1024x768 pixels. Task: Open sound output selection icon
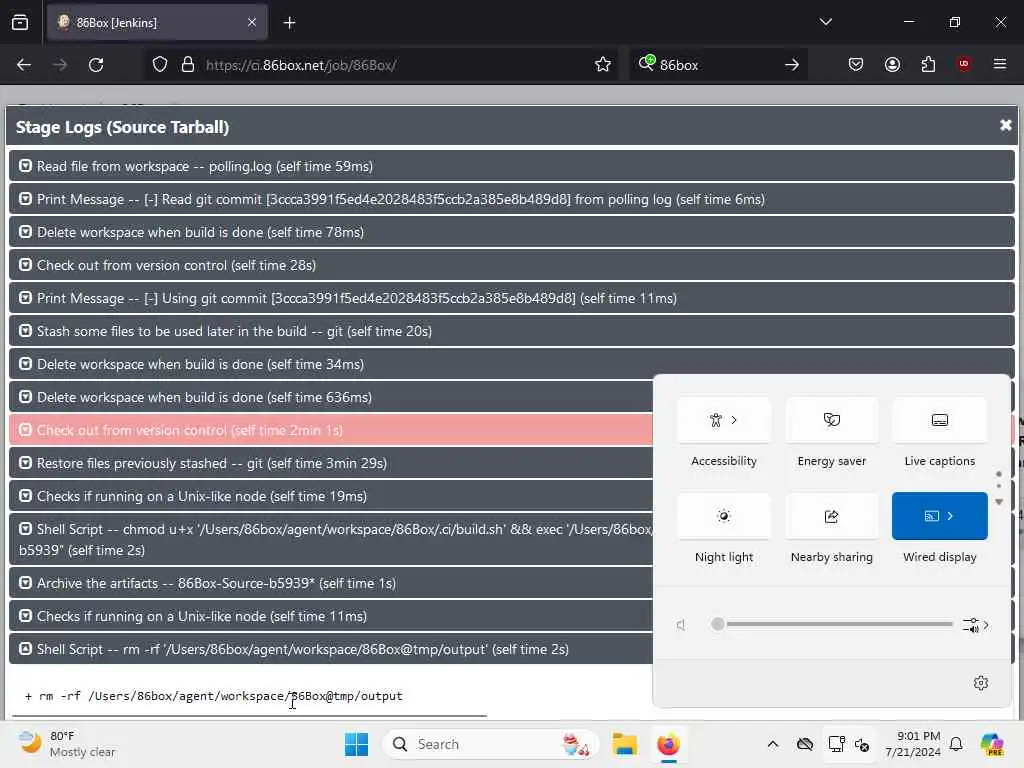(x=975, y=625)
